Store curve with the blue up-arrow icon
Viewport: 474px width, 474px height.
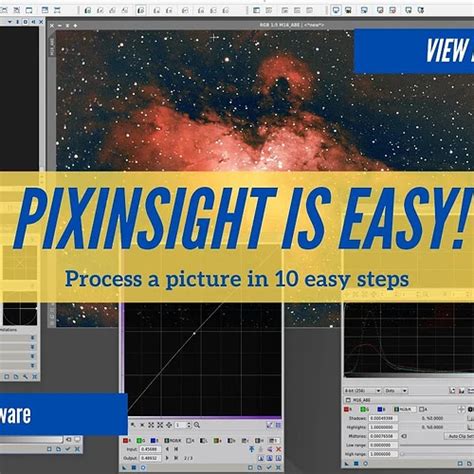coord(252,449)
